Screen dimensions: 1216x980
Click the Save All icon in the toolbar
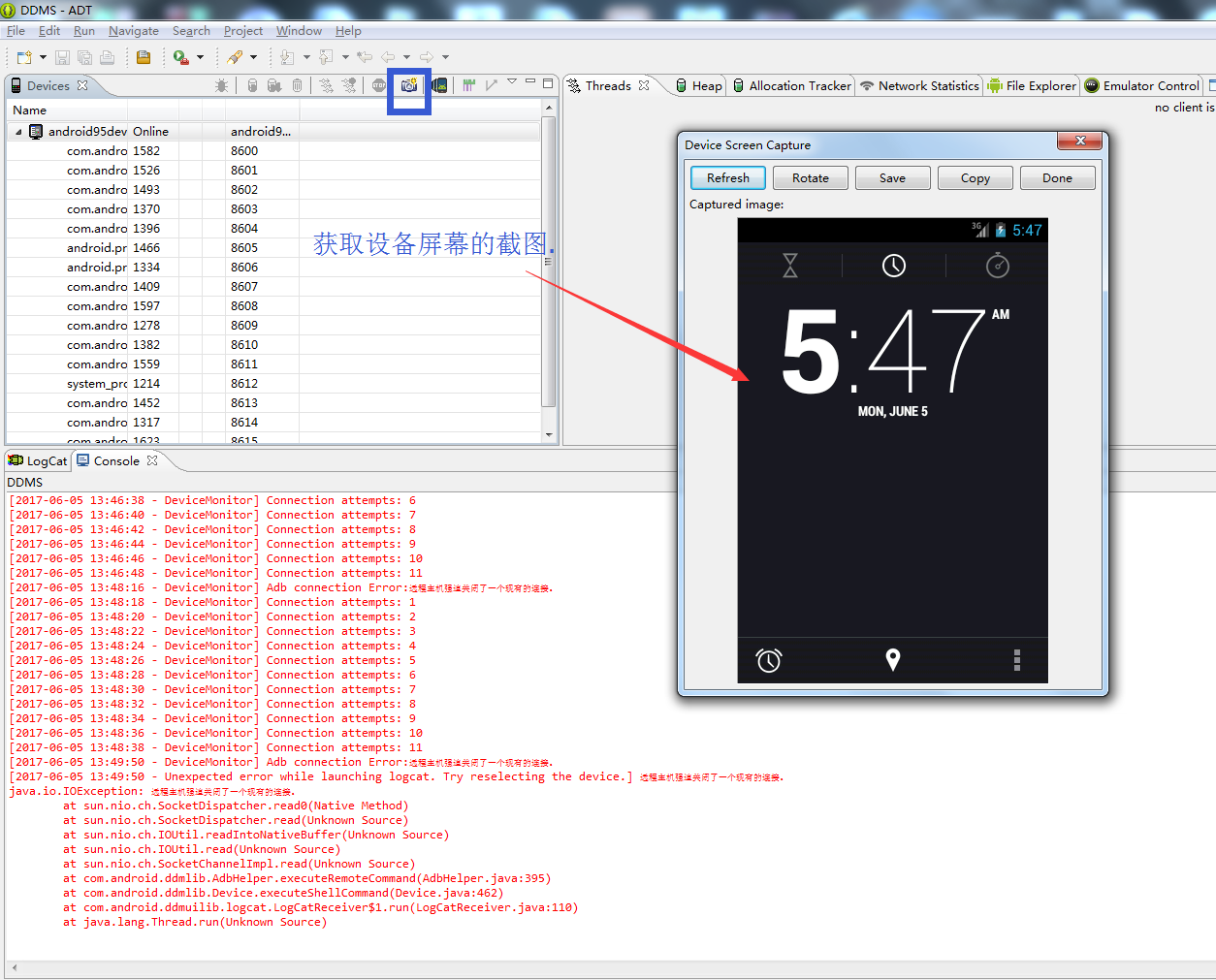[84, 57]
